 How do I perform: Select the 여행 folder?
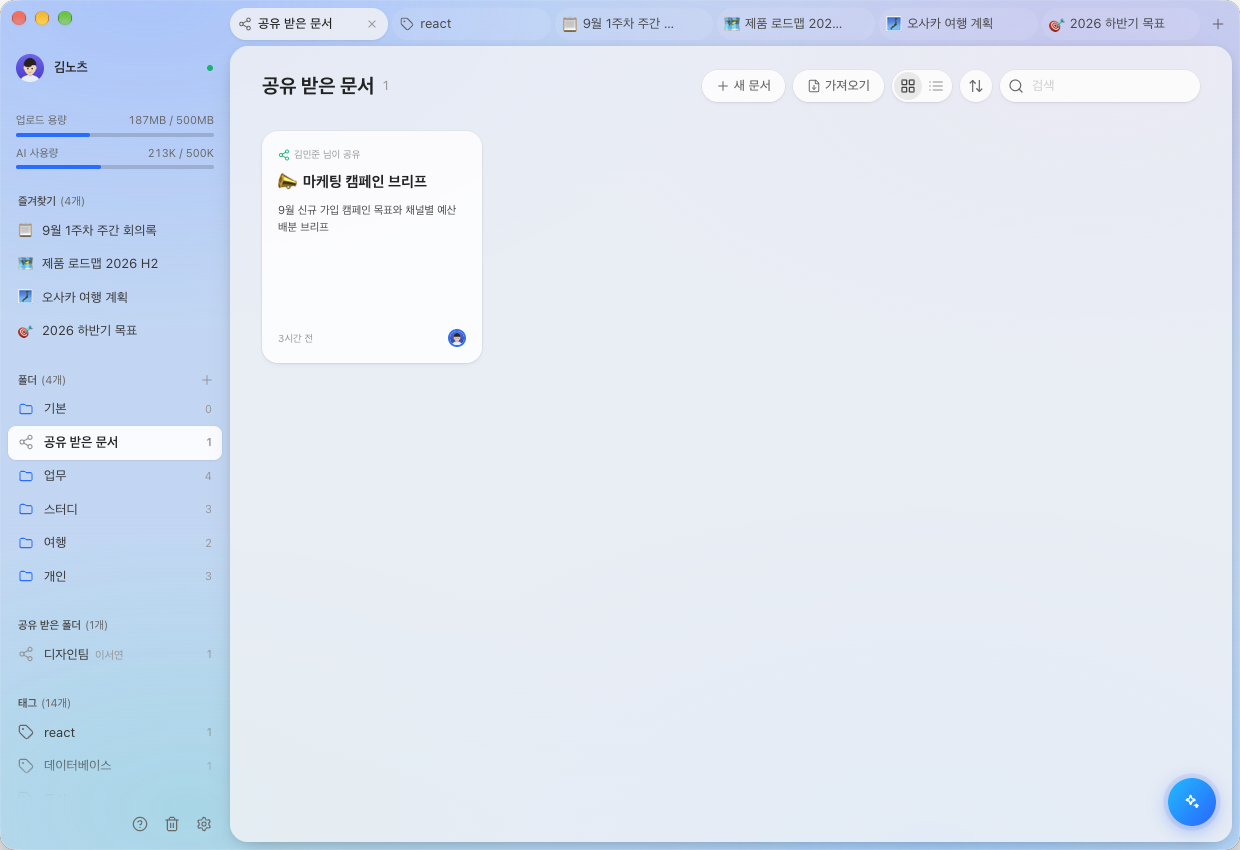pos(115,542)
